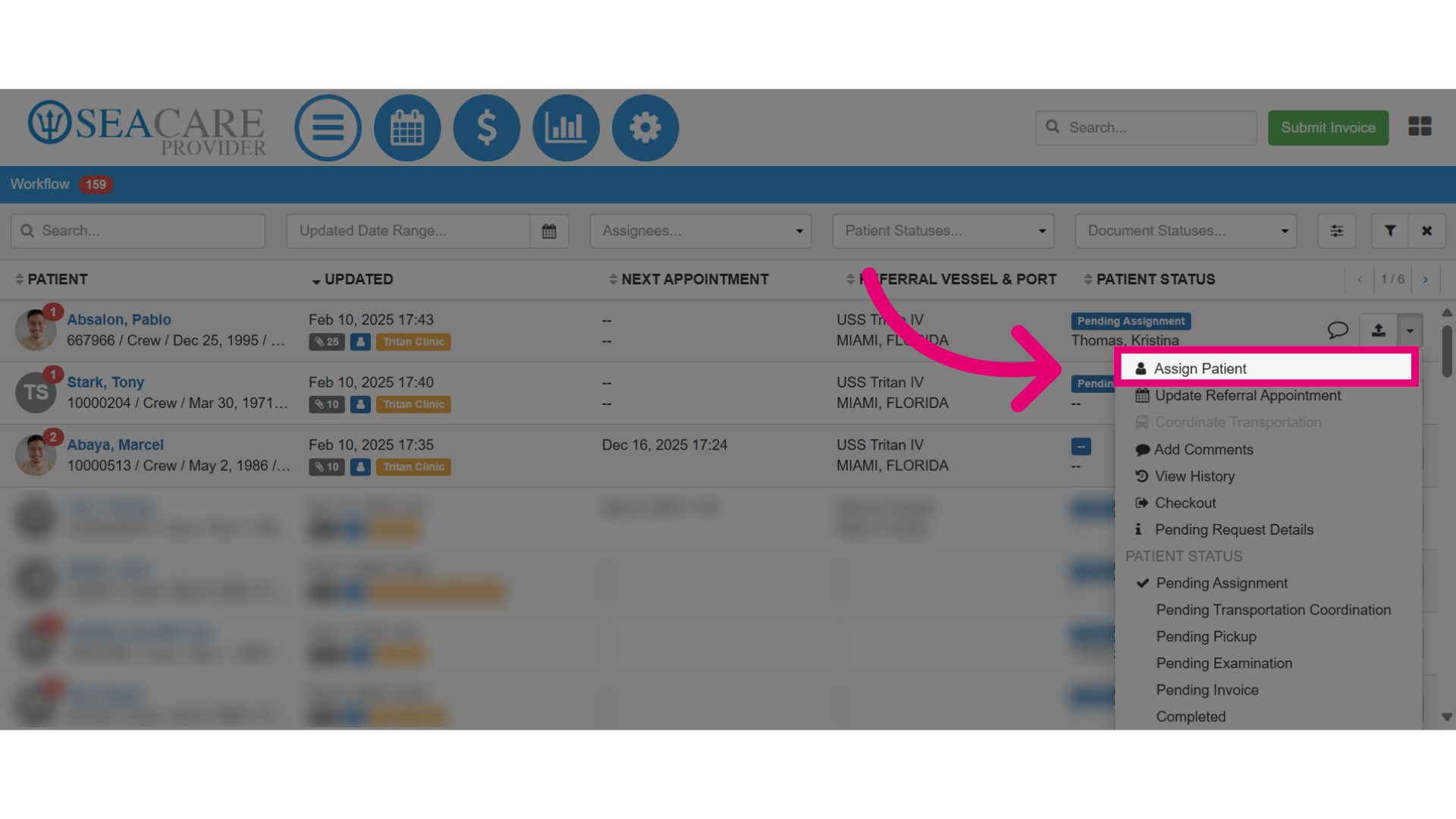Click person badge icon in Abaya row
This screenshot has height=819, width=1456.
click(x=361, y=467)
